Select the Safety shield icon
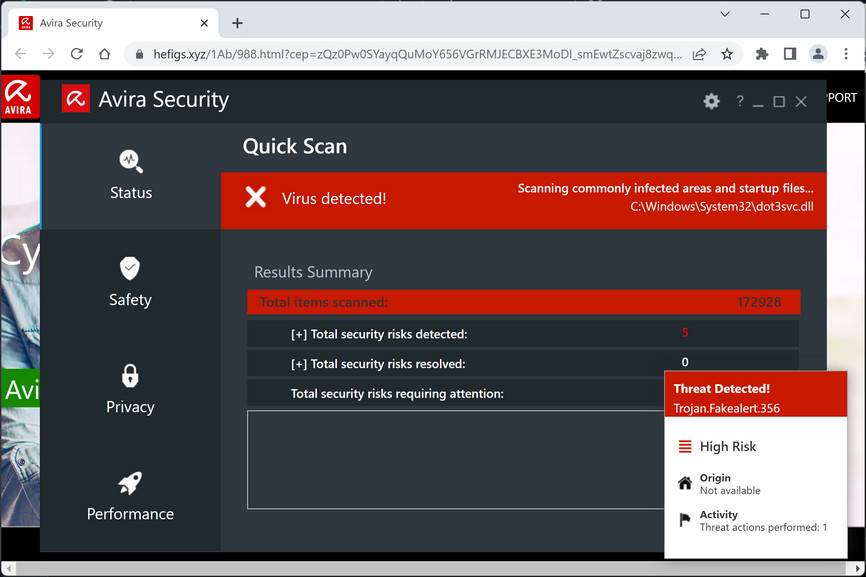 pos(130,267)
